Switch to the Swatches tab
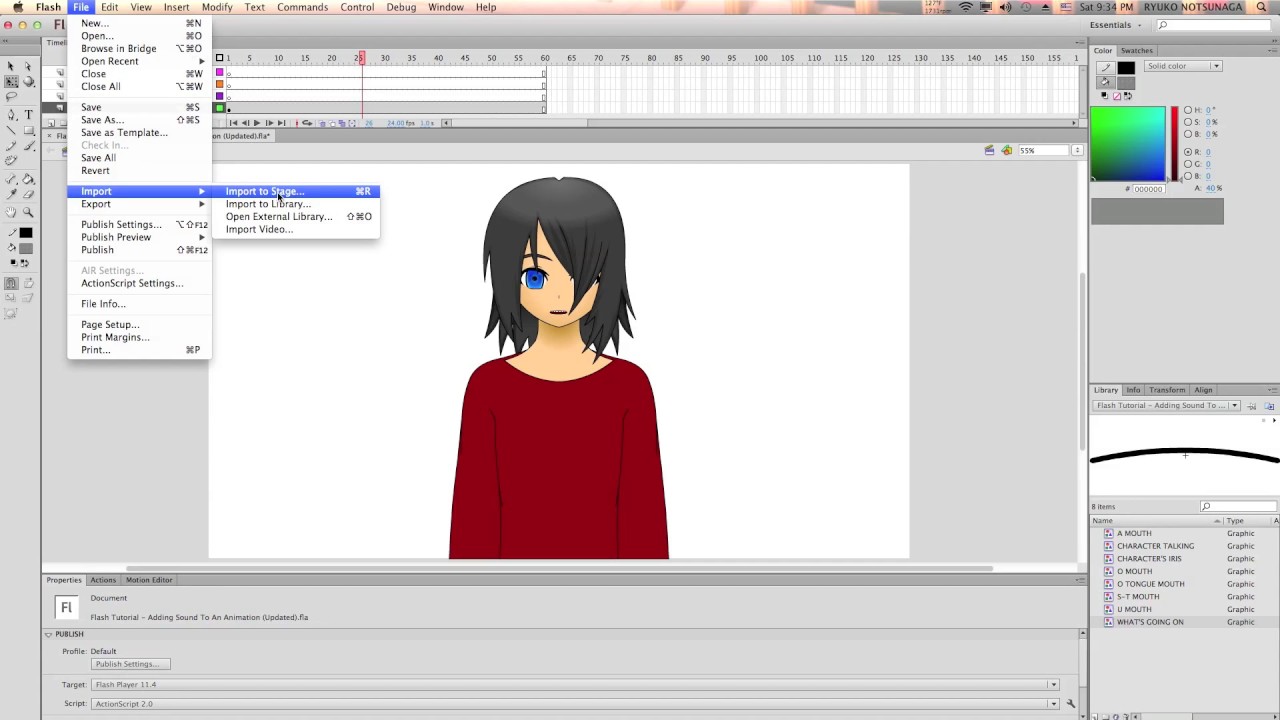The image size is (1280, 720). (1136, 50)
